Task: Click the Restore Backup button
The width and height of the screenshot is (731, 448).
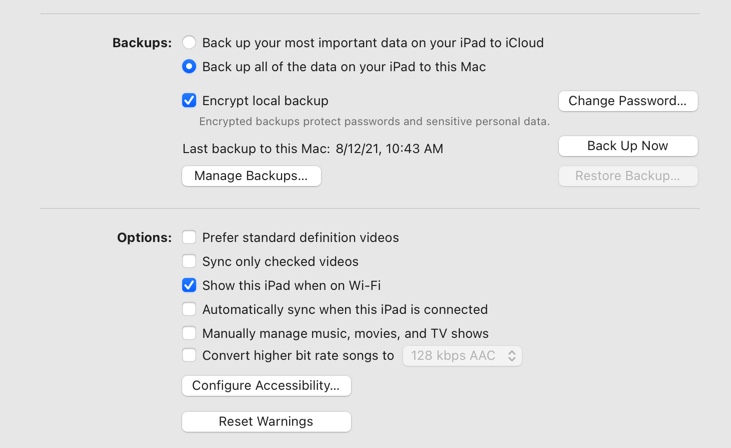Action: (627, 176)
